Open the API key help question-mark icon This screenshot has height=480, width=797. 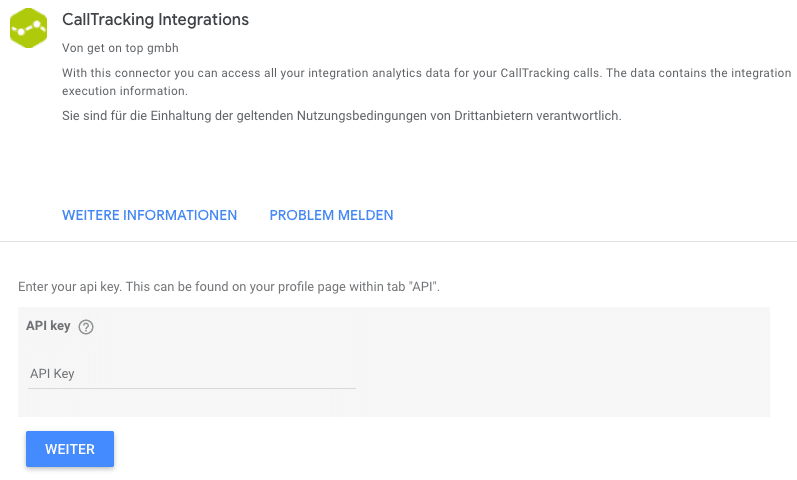click(86, 327)
